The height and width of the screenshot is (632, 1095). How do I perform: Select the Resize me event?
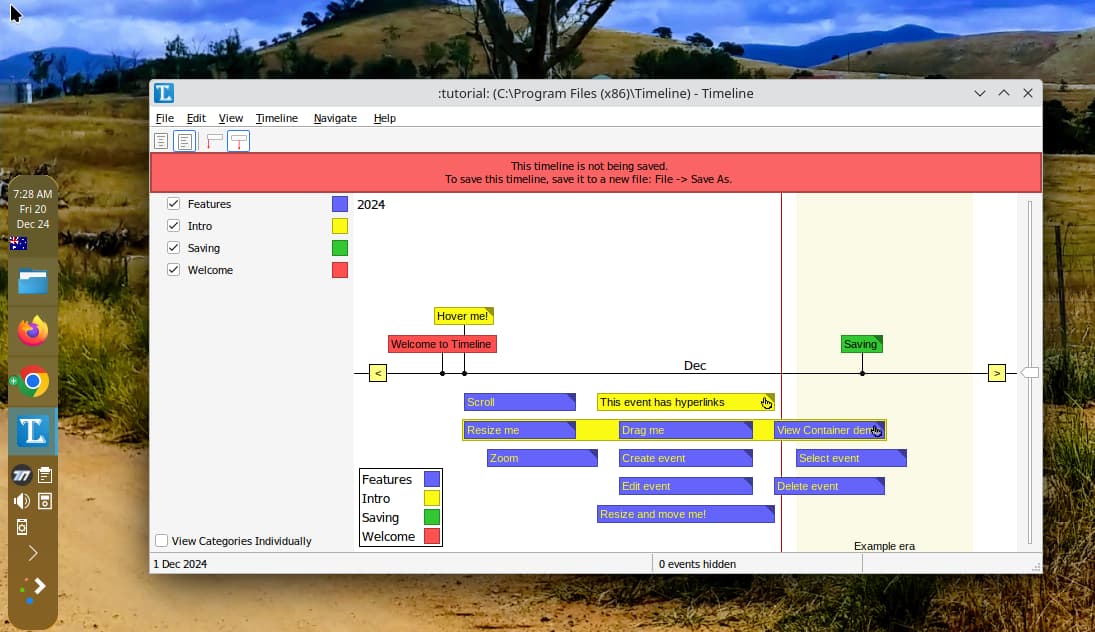tap(520, 430)
